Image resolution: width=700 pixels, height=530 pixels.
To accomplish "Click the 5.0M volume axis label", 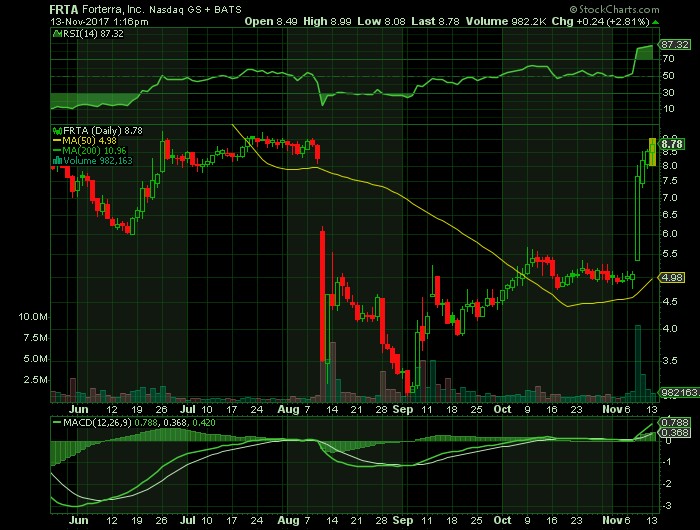I will coord(35,359).
